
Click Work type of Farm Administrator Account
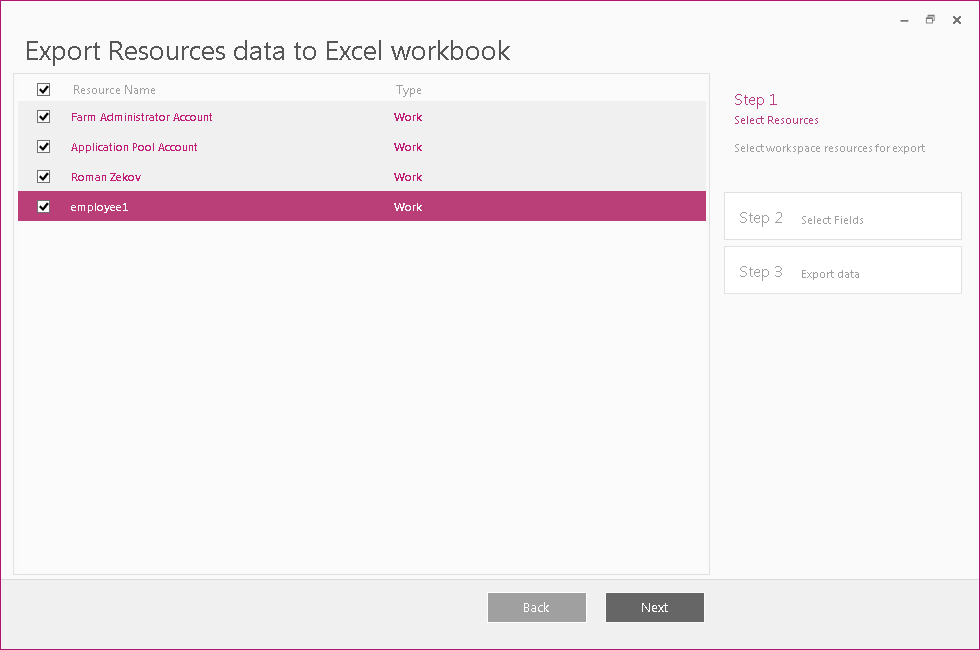(408, 117)
